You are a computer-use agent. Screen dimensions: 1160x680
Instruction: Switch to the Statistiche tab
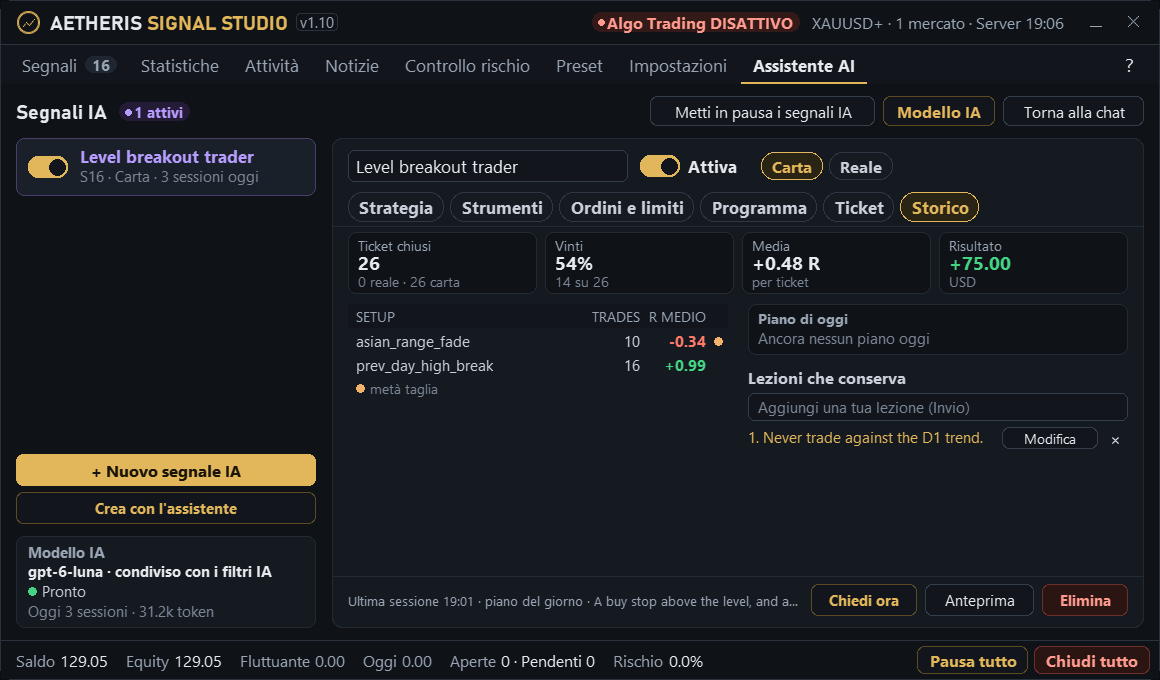[180, 66]
